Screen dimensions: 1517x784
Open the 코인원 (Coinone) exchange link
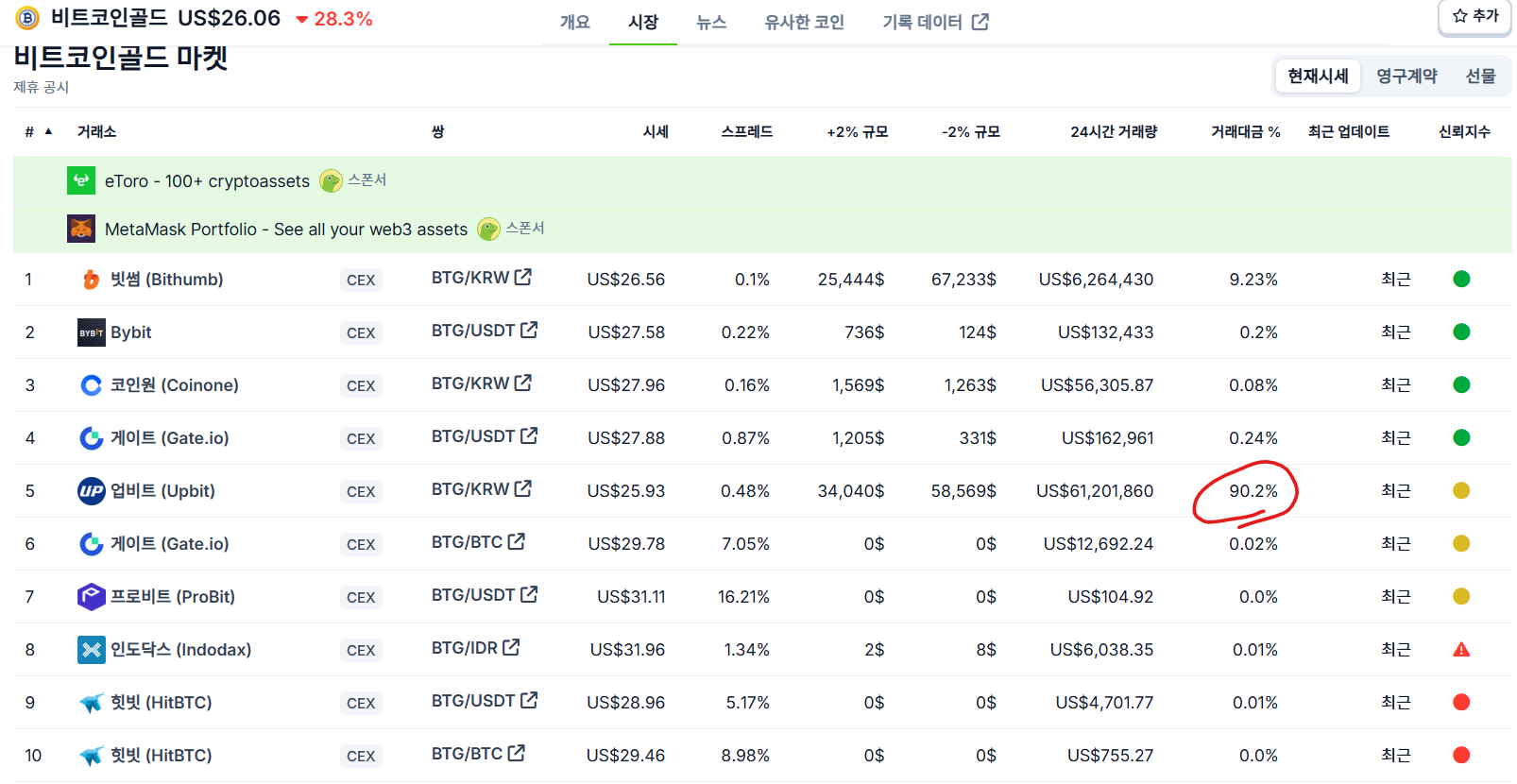[174, 385]
